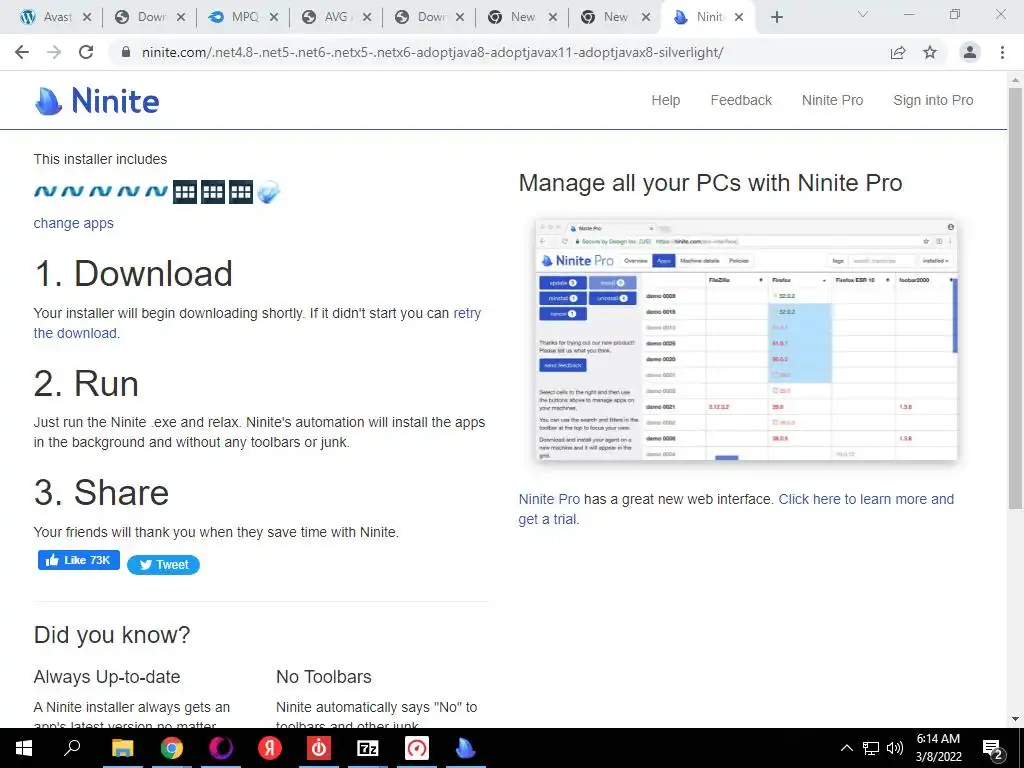Screen dimensions: 1024x768
Task: Open File Explorer from taskbar
Action: pos(122,748)
